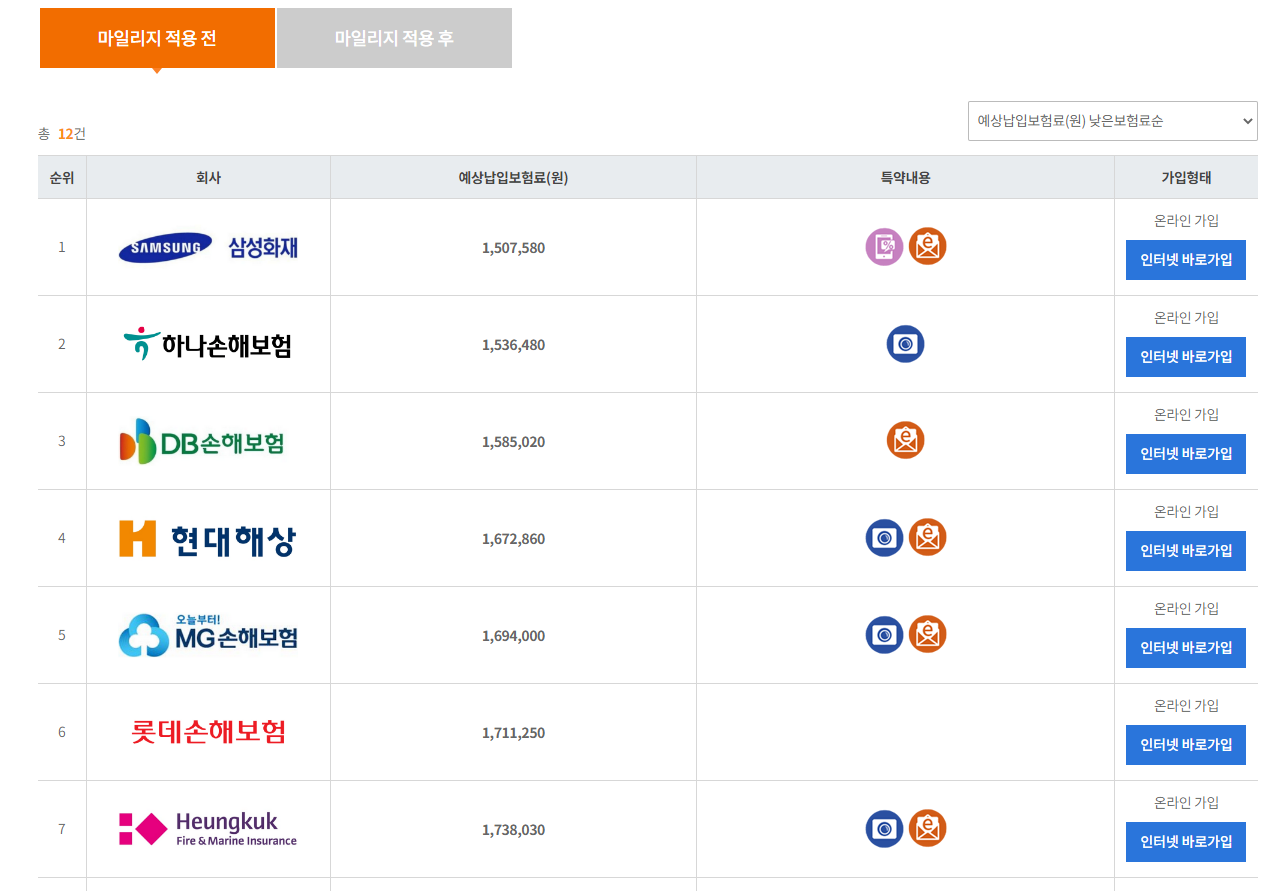Click the 가입형태 column header

[x=1186, y=178]
